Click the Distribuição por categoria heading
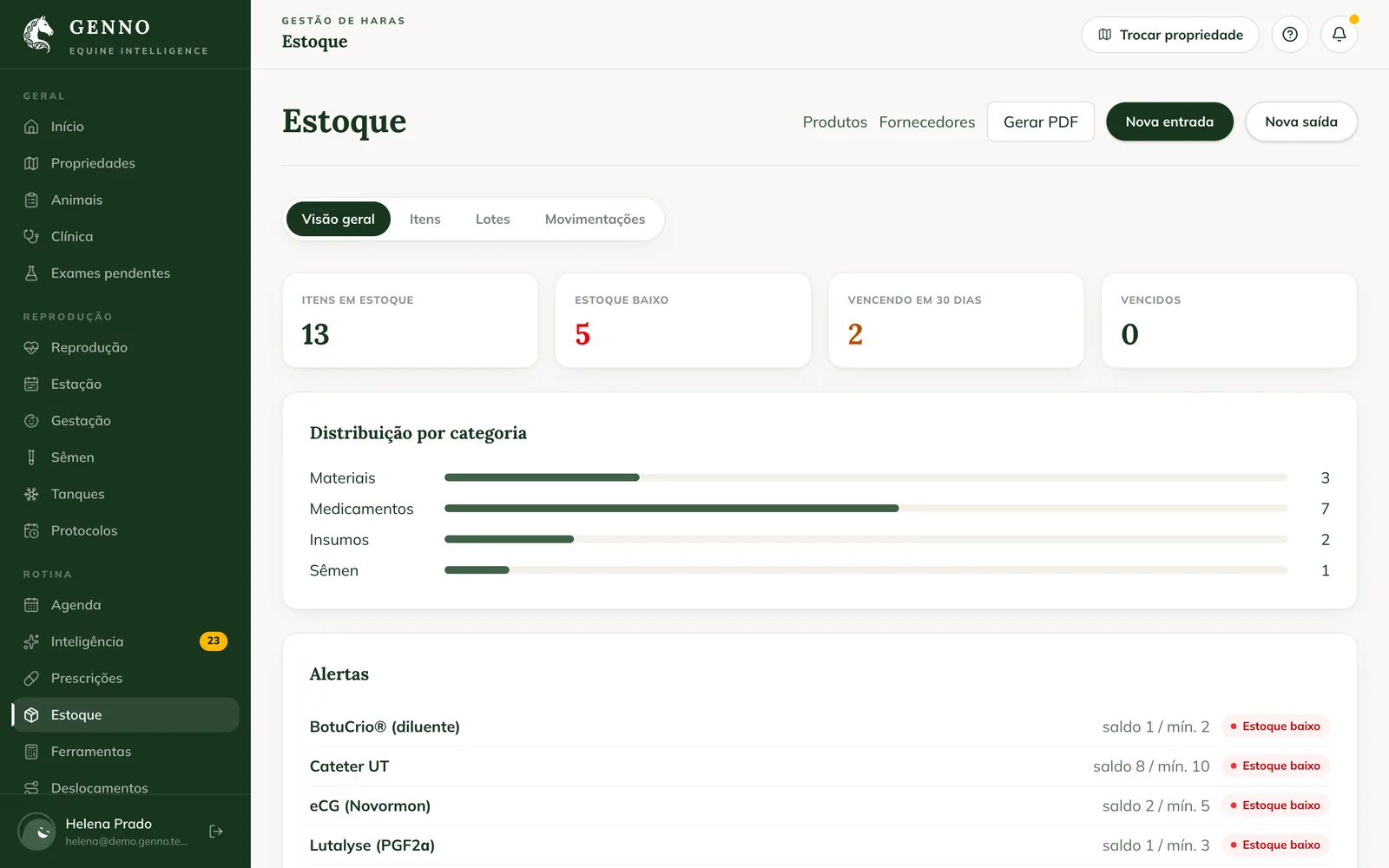This screenshot has width=1389, height=868. pyautogui.click(x=418, y=433)
